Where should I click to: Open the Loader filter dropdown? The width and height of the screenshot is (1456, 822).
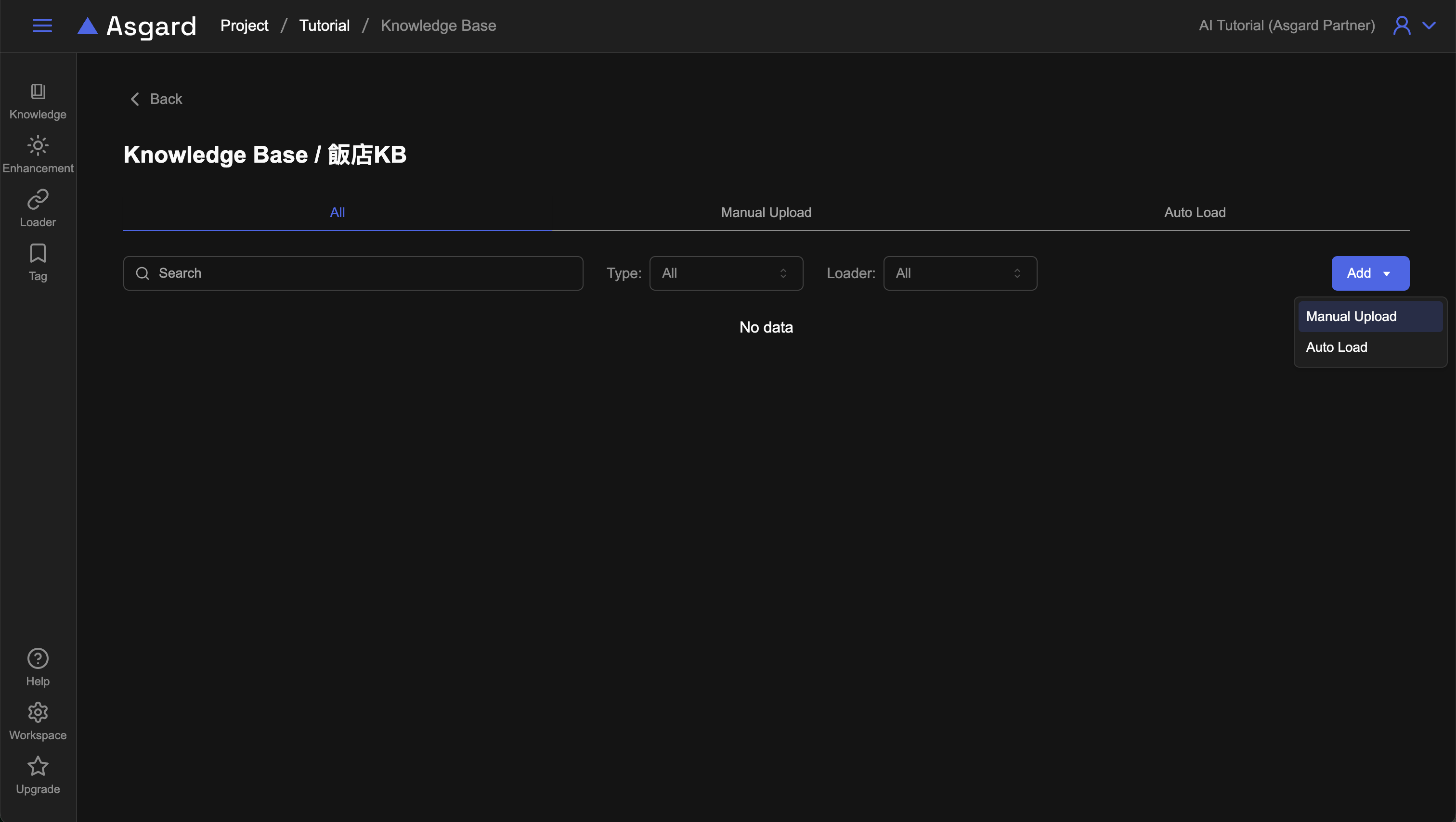(x=960, y=273)
